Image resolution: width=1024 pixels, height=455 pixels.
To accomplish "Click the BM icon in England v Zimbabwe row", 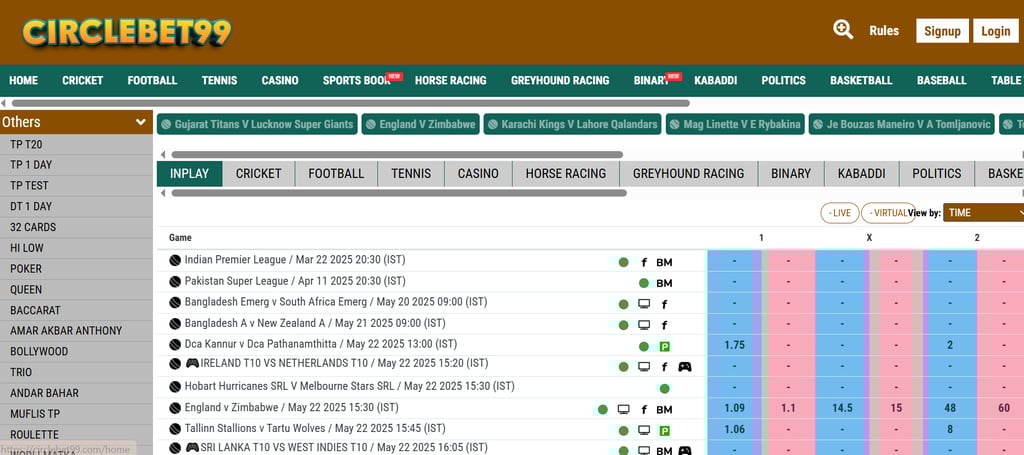I will [664, 410].
